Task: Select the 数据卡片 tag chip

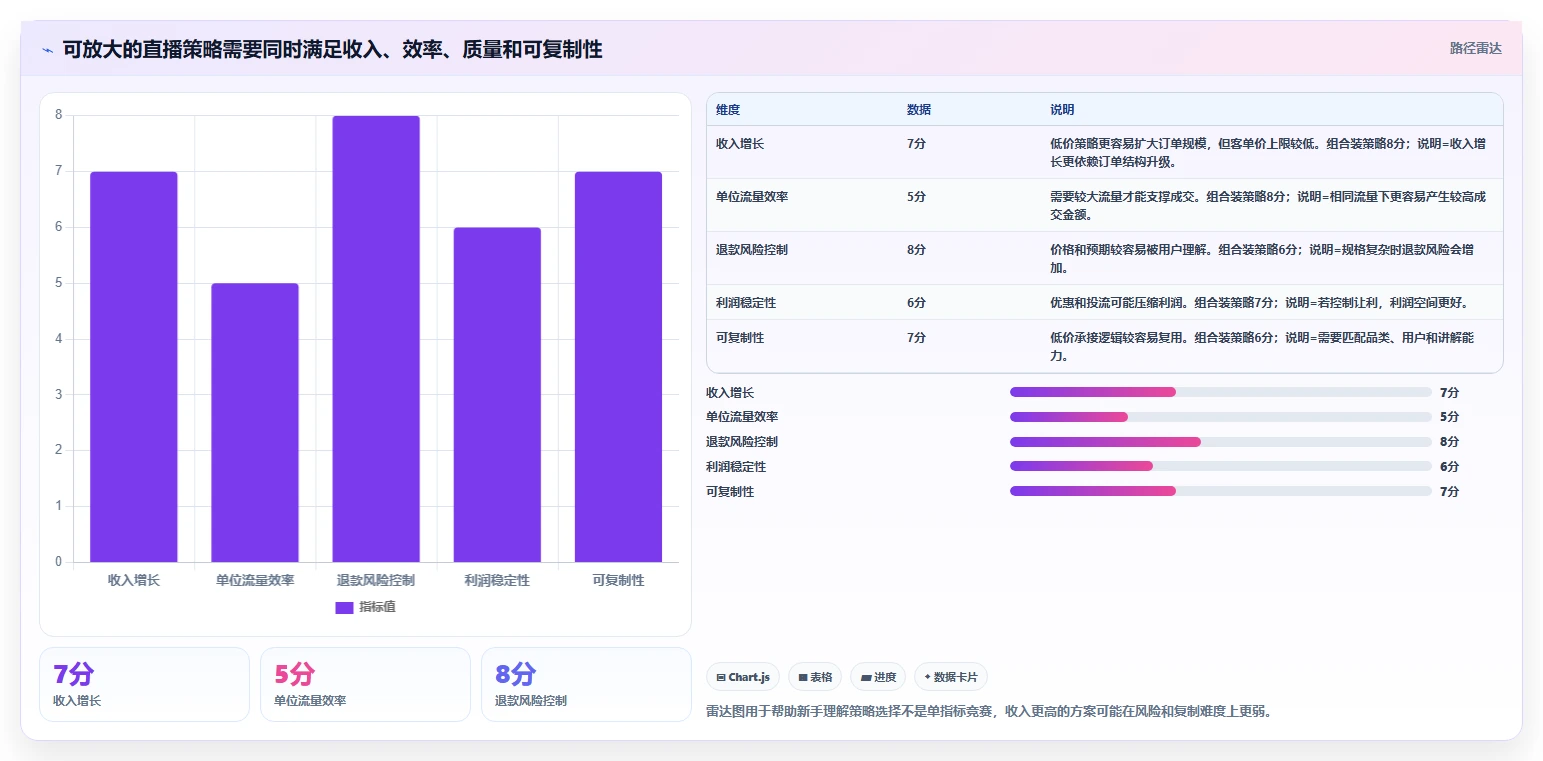Action: [951, 677]
